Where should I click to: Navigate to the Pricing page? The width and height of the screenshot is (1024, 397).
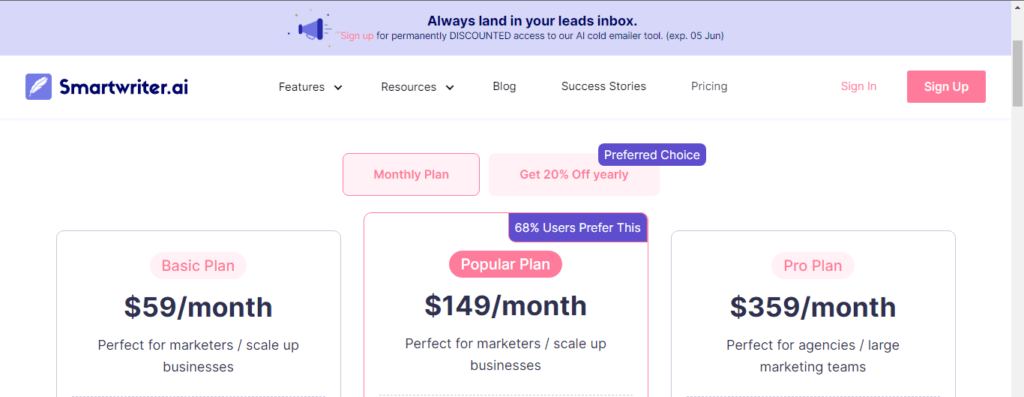709,86
